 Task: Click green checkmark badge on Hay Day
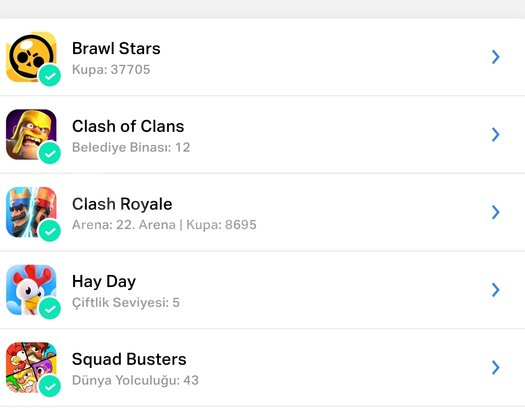[x=50, y=308]
